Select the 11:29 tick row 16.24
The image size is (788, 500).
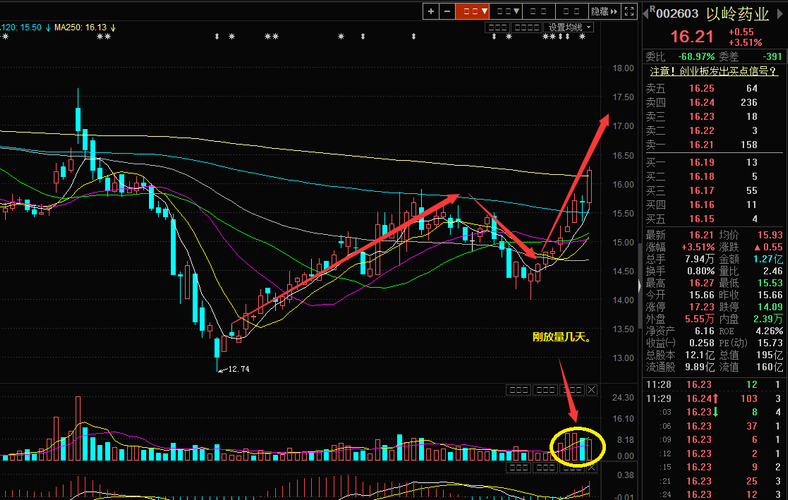point(714,398)
